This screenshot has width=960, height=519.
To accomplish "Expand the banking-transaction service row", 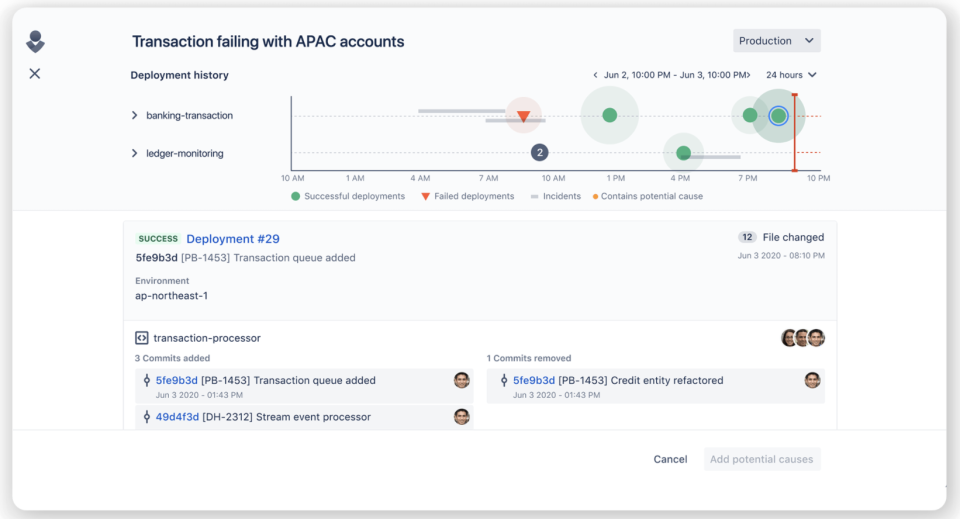I will tap(134, 116).
